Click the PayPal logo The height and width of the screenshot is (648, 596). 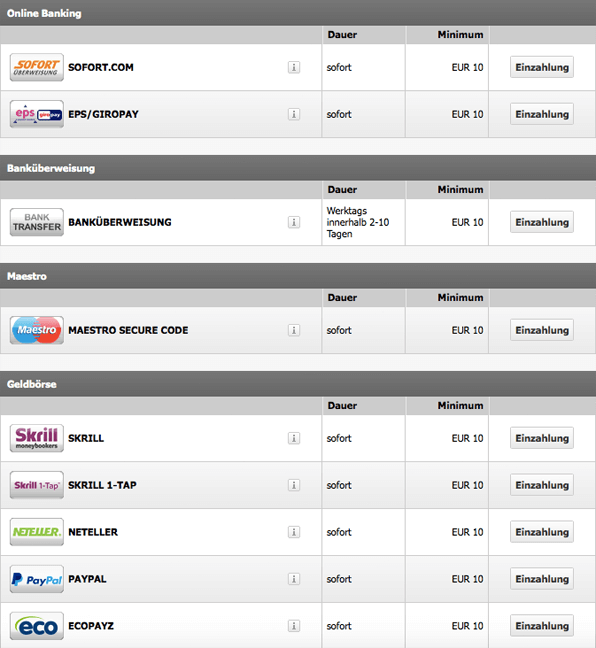coord(37,579)
